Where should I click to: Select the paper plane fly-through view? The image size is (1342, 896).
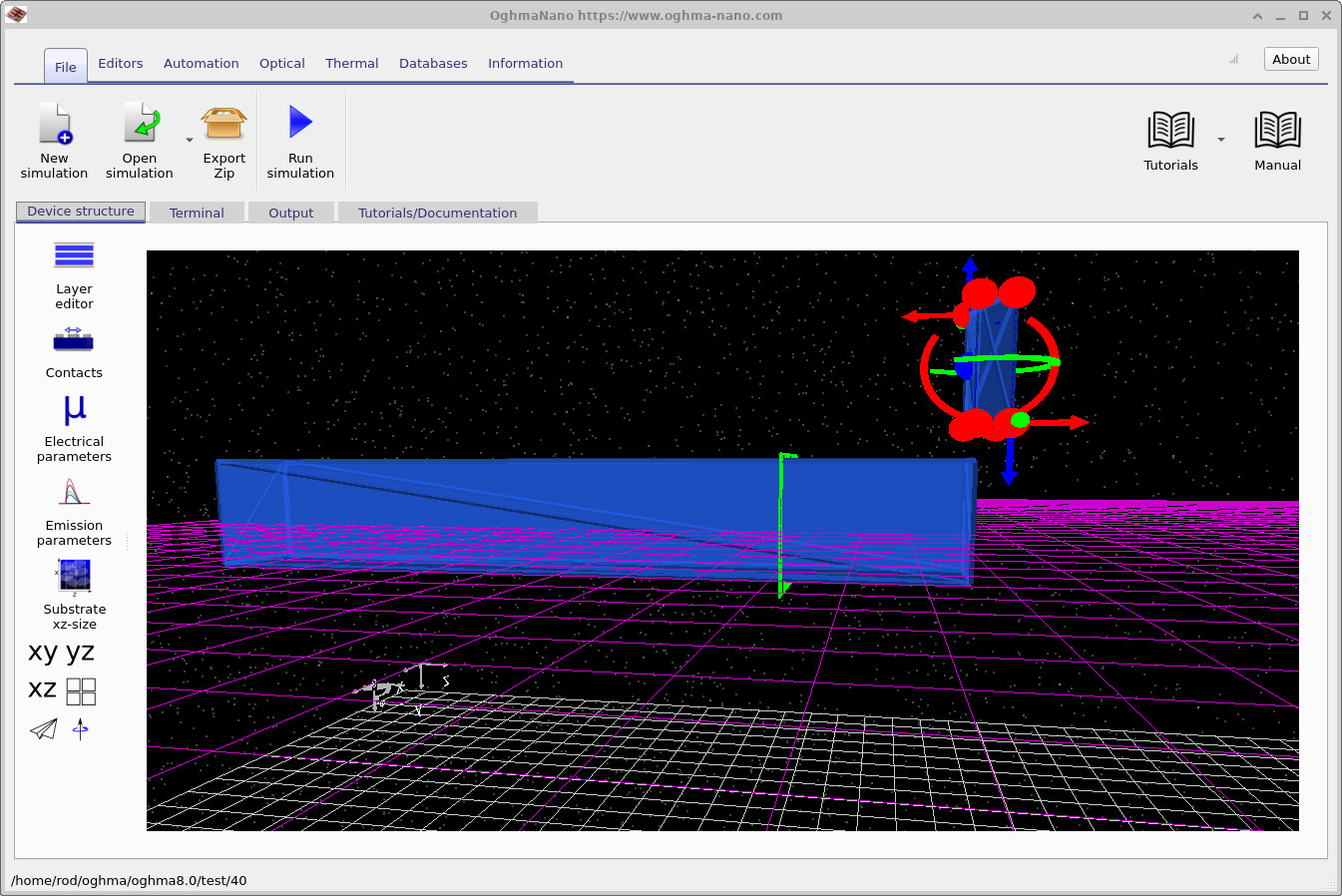coord(41,729)
